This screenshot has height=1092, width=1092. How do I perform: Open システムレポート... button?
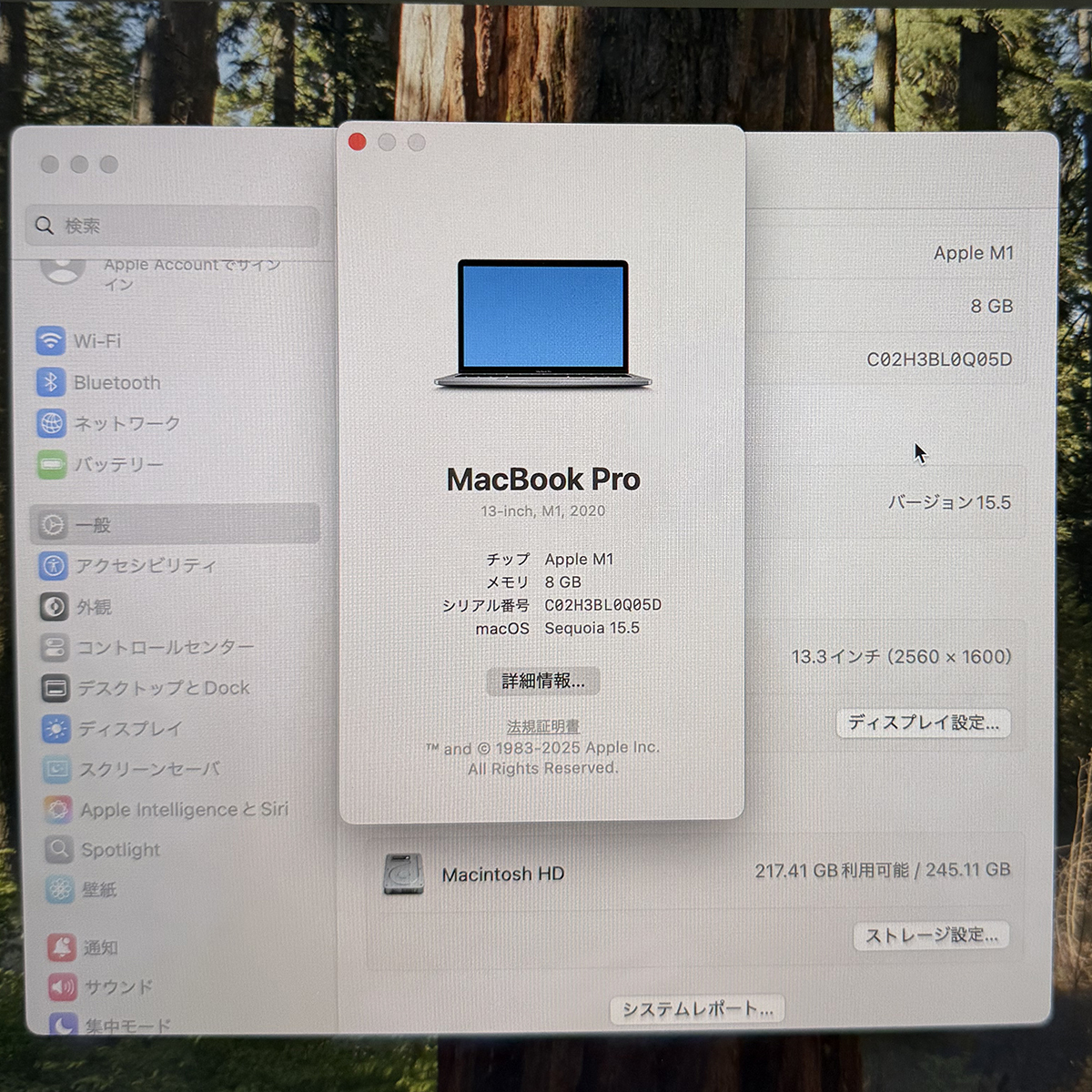[x=698, y=1009]
